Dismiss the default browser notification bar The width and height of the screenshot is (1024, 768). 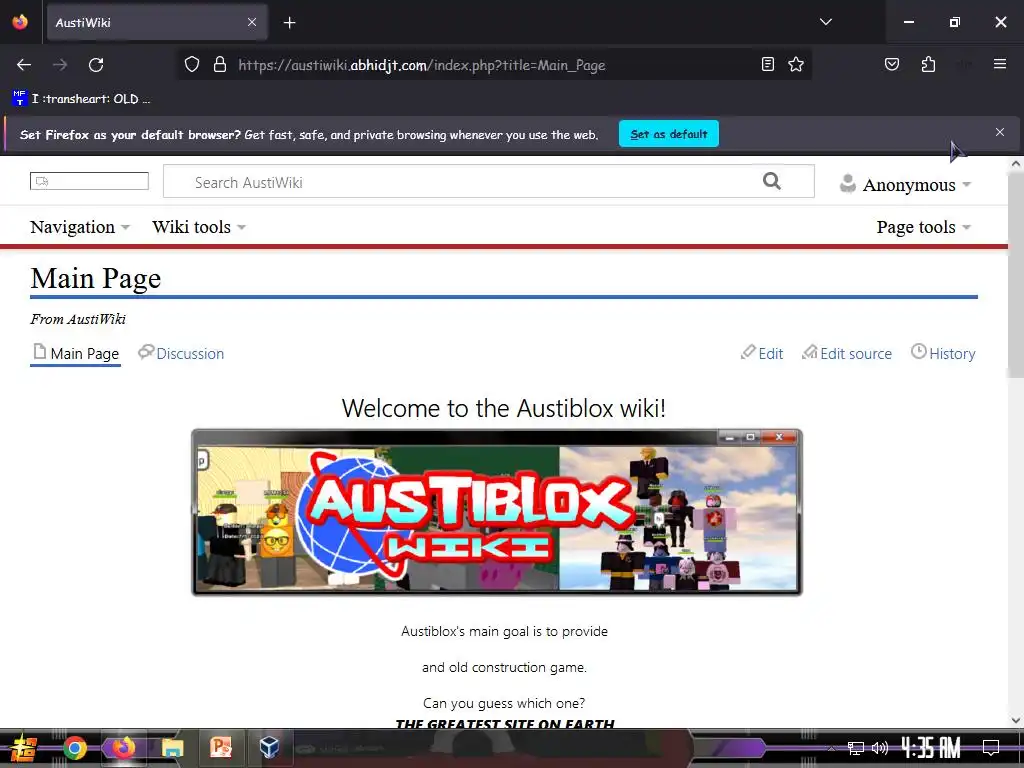1000,132
